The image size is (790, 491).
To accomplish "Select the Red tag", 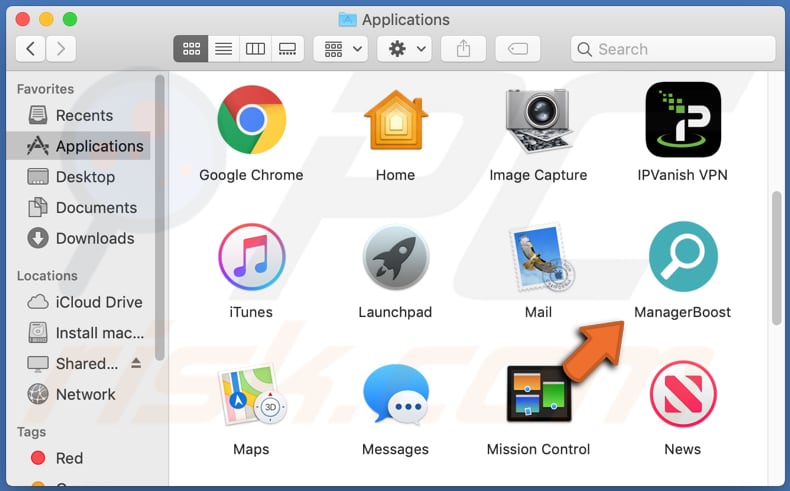I will coord(78,458).
